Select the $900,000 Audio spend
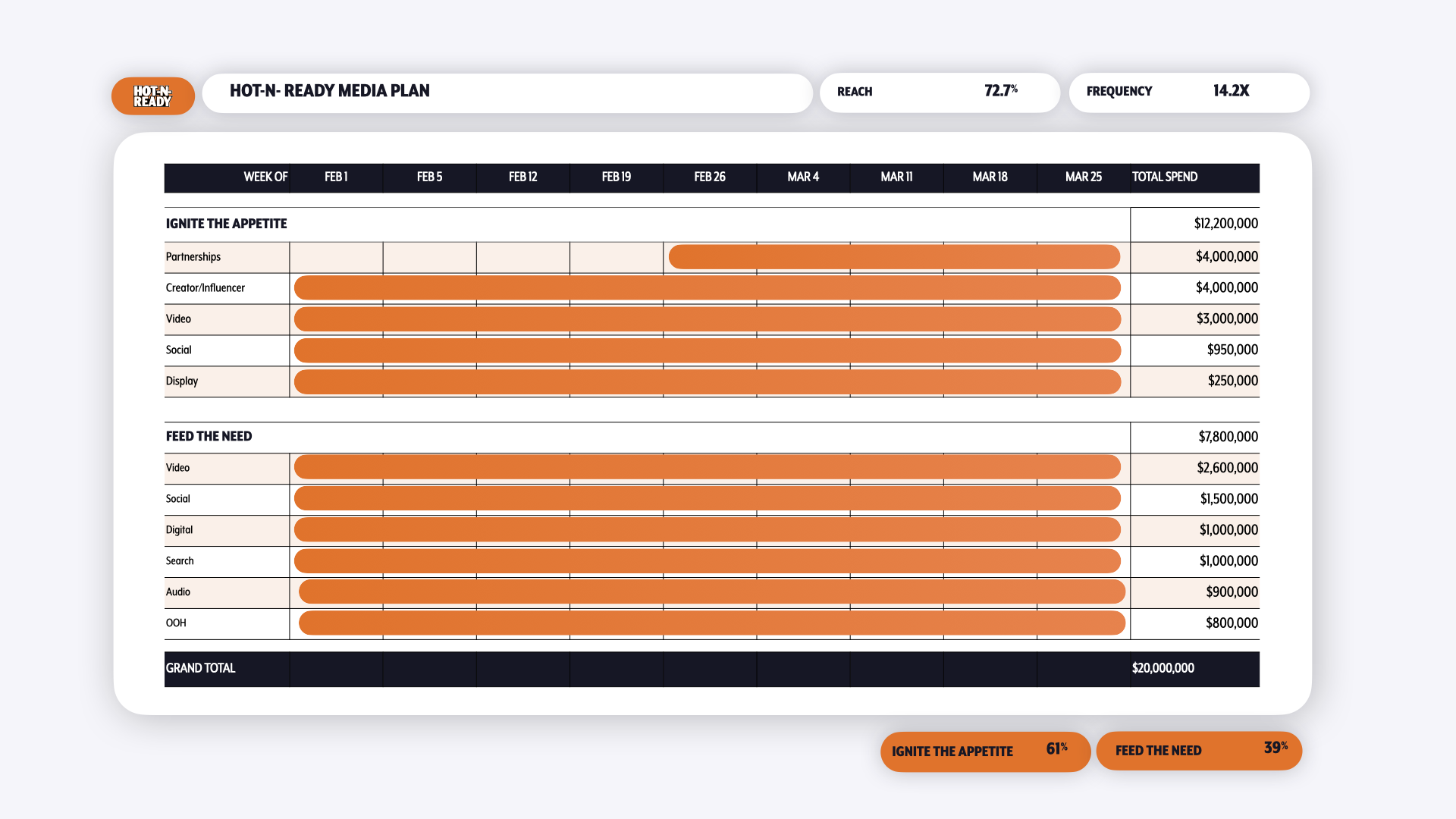 click(1232, 592)
